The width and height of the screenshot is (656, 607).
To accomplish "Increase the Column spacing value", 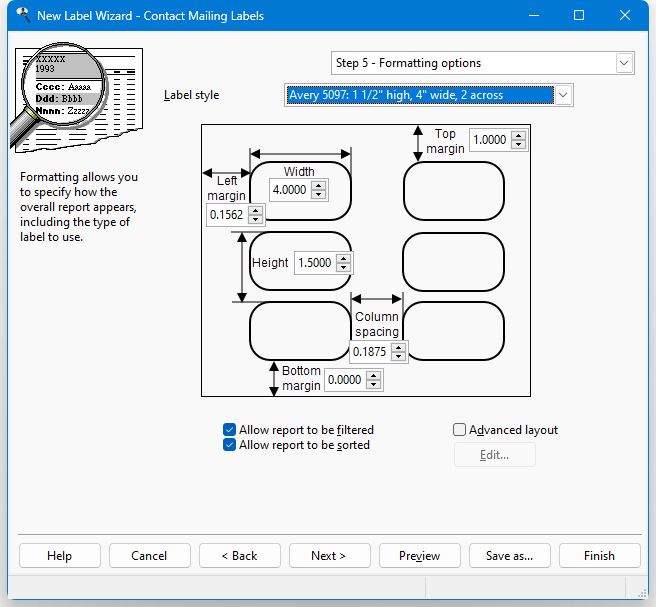I will pyautogui.click(x=399, y=348).
